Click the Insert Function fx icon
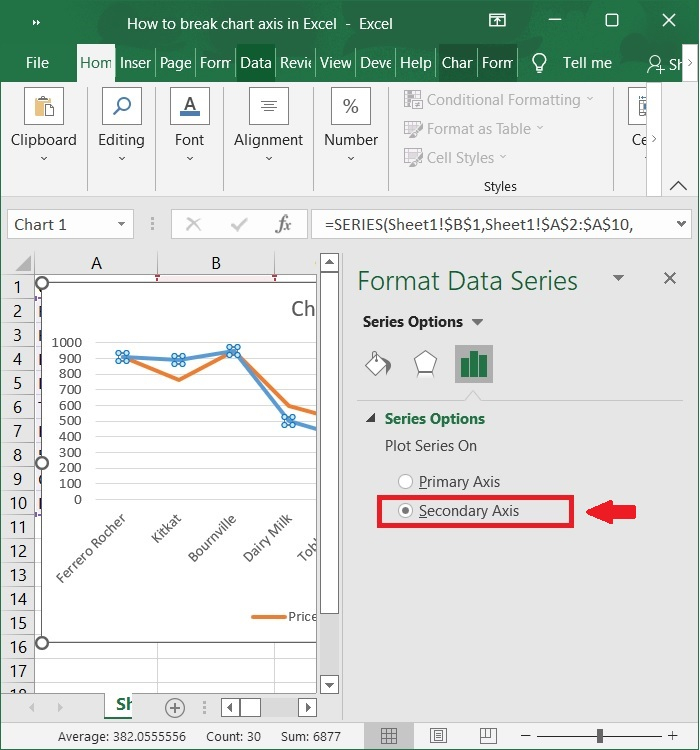Viewport: 700px width, 750px height. 283,224
